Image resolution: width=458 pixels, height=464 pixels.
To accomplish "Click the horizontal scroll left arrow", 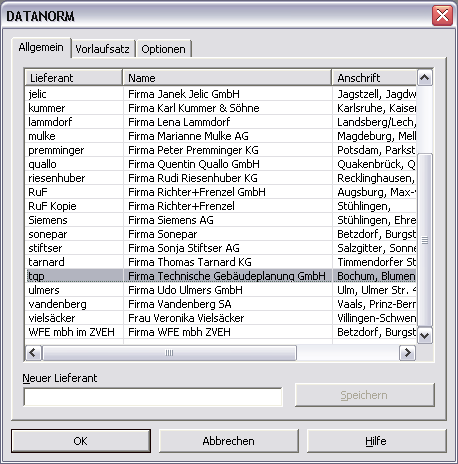I will (33, 352).
